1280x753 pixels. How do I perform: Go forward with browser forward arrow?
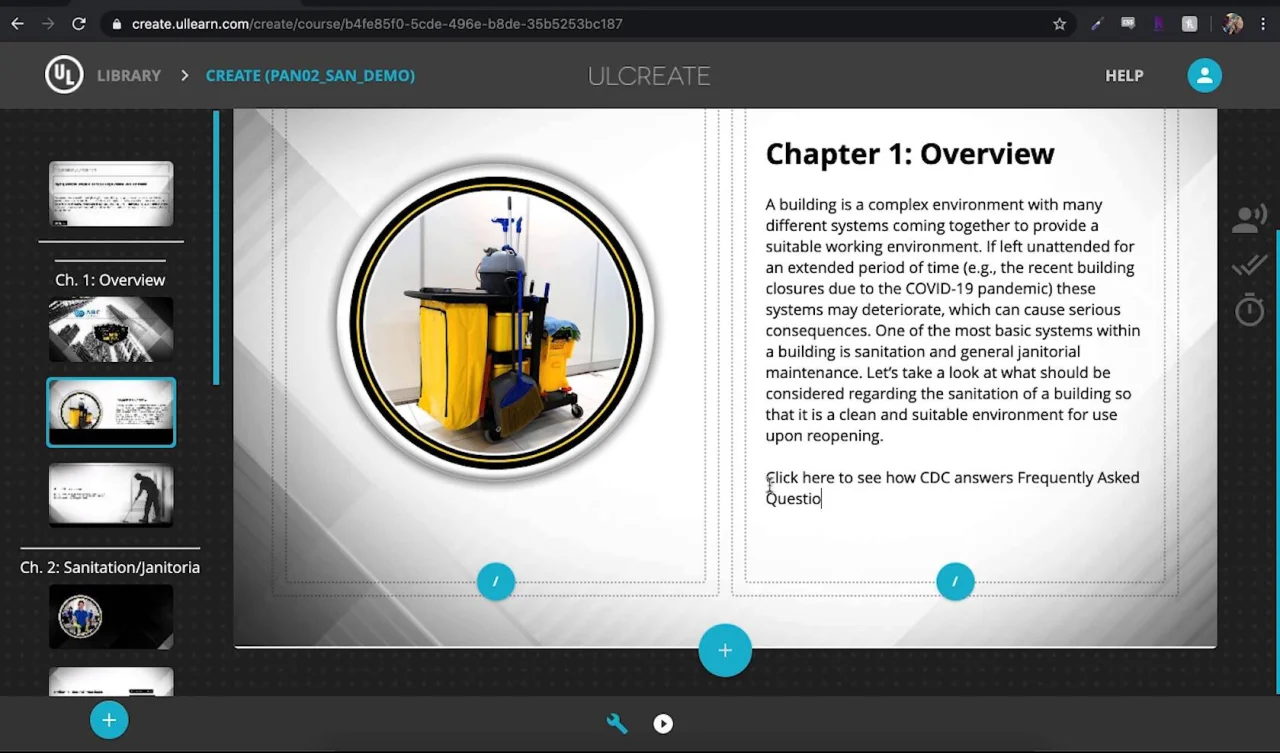(x=48, y=24)
